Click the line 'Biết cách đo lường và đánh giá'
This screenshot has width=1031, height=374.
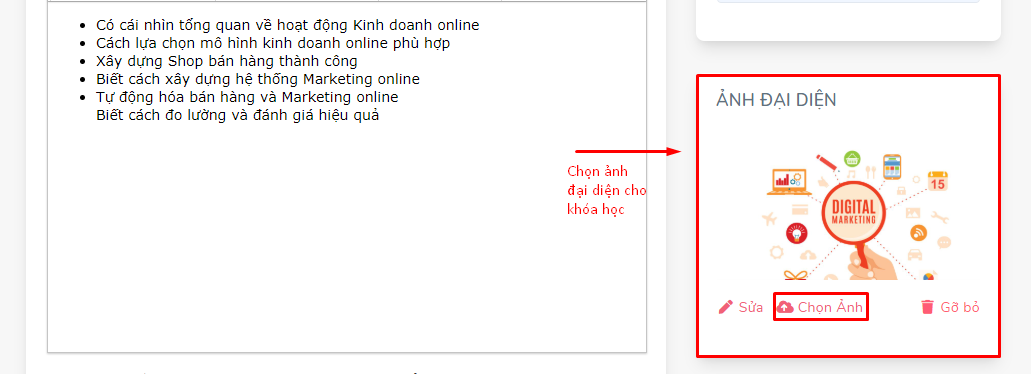[x=237, y=115]
